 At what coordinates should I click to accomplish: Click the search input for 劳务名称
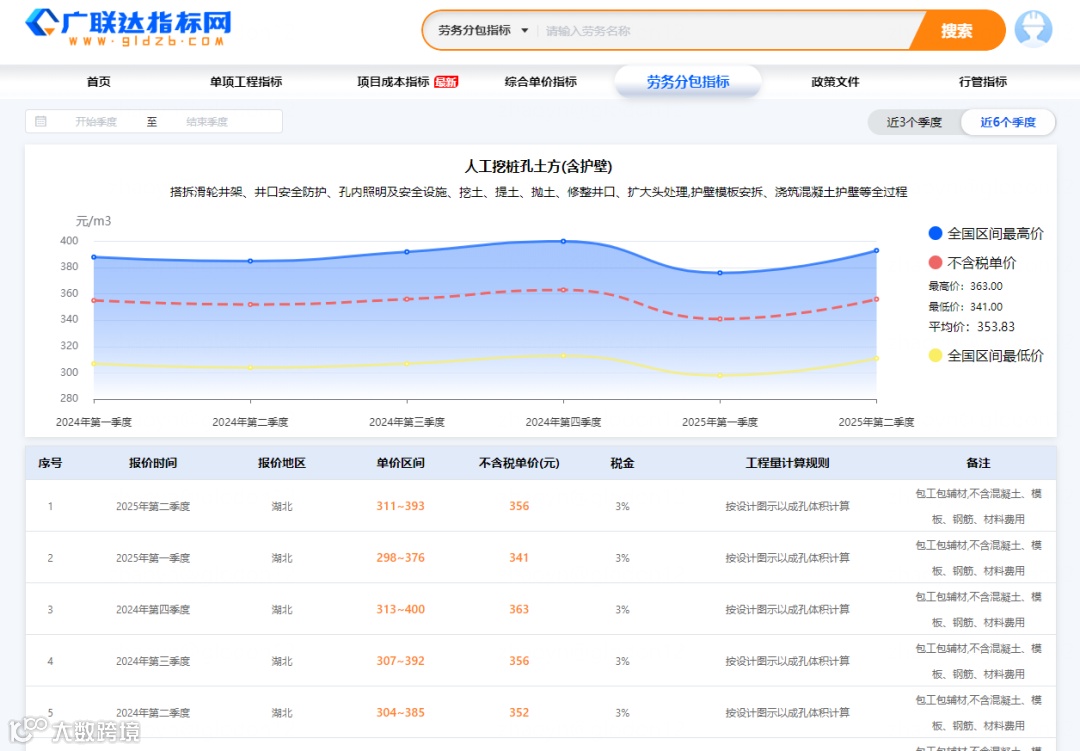coord(723,30)
